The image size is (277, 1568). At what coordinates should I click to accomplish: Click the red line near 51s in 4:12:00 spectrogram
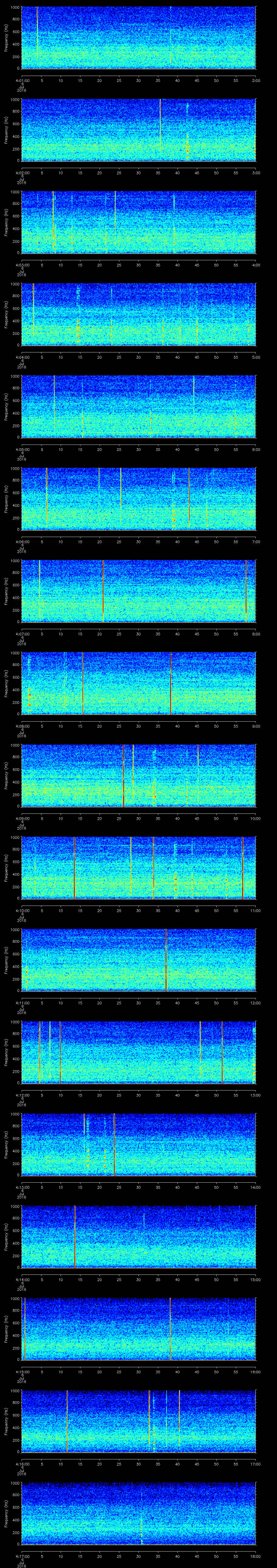(x=222, y=1052)
